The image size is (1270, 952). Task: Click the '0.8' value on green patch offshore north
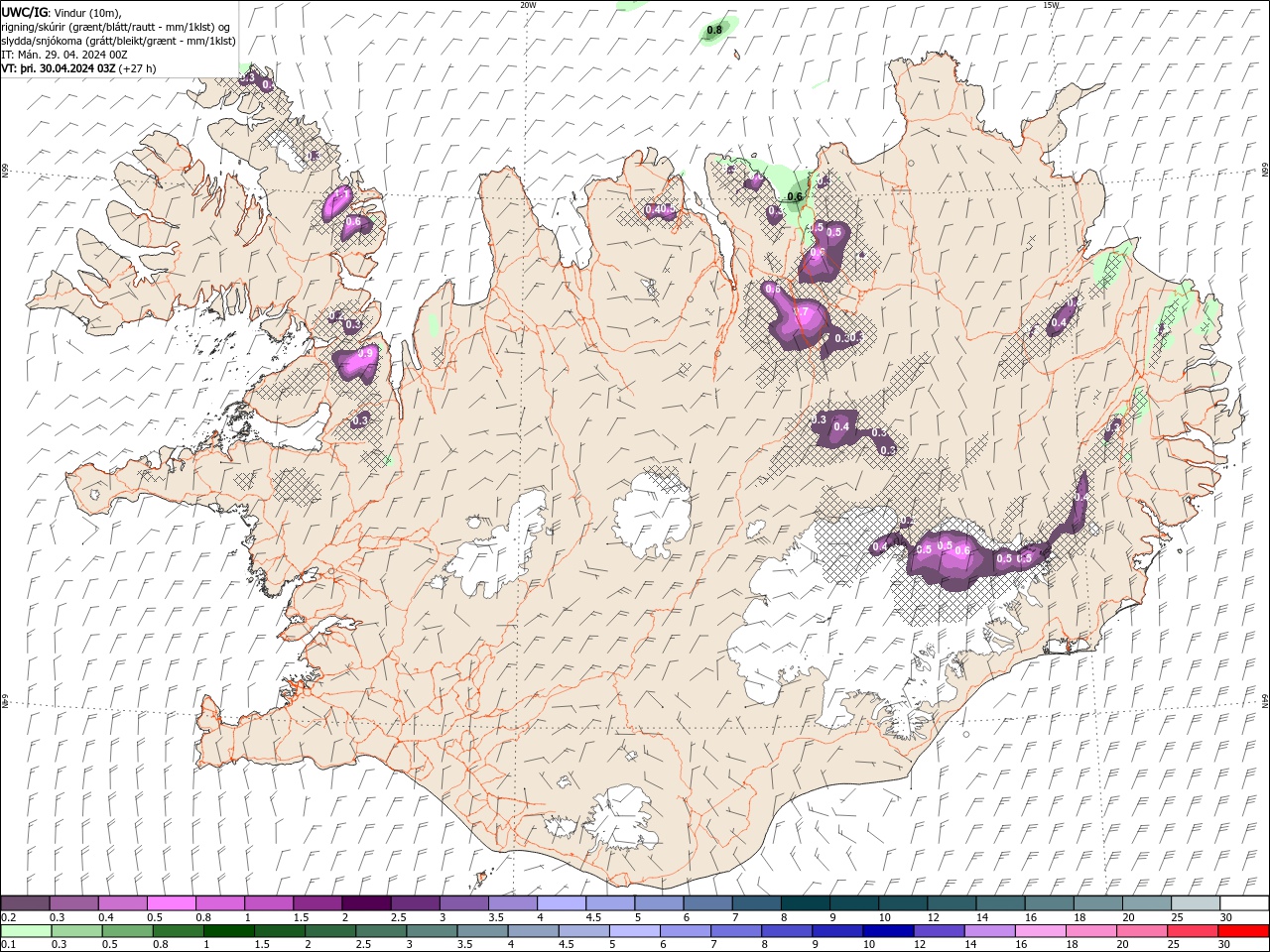(x=714, y=31)
